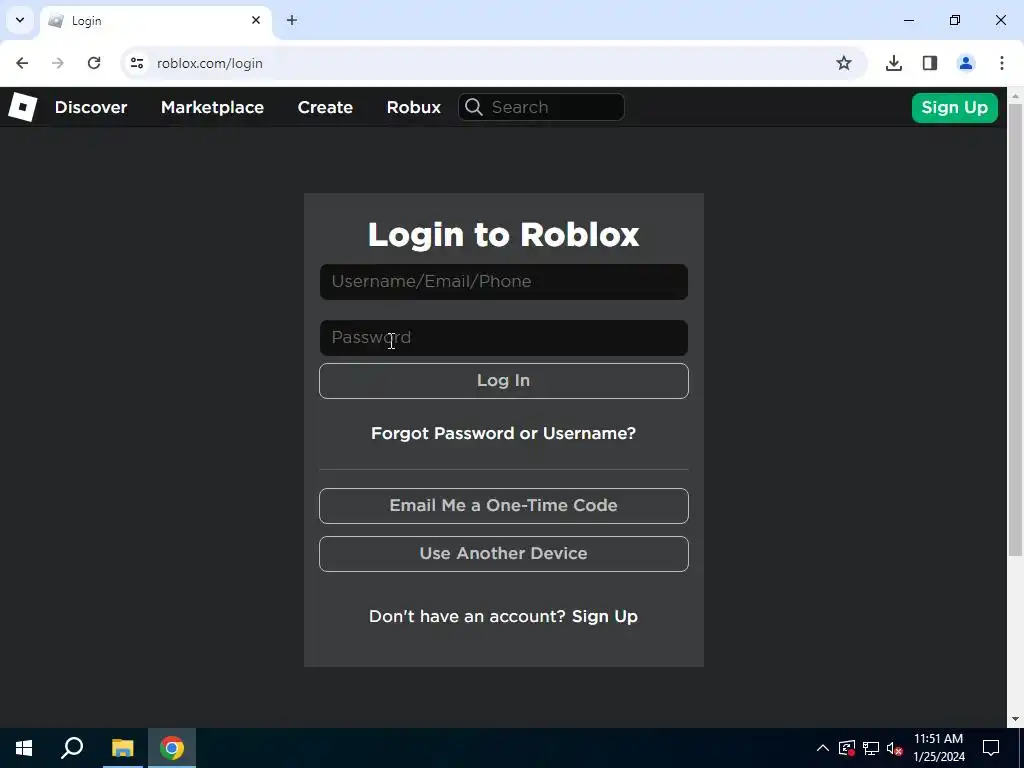Close the Login tab
Image resolution: width=1024 pixels, height=768 pixels.
click(256, 20)
